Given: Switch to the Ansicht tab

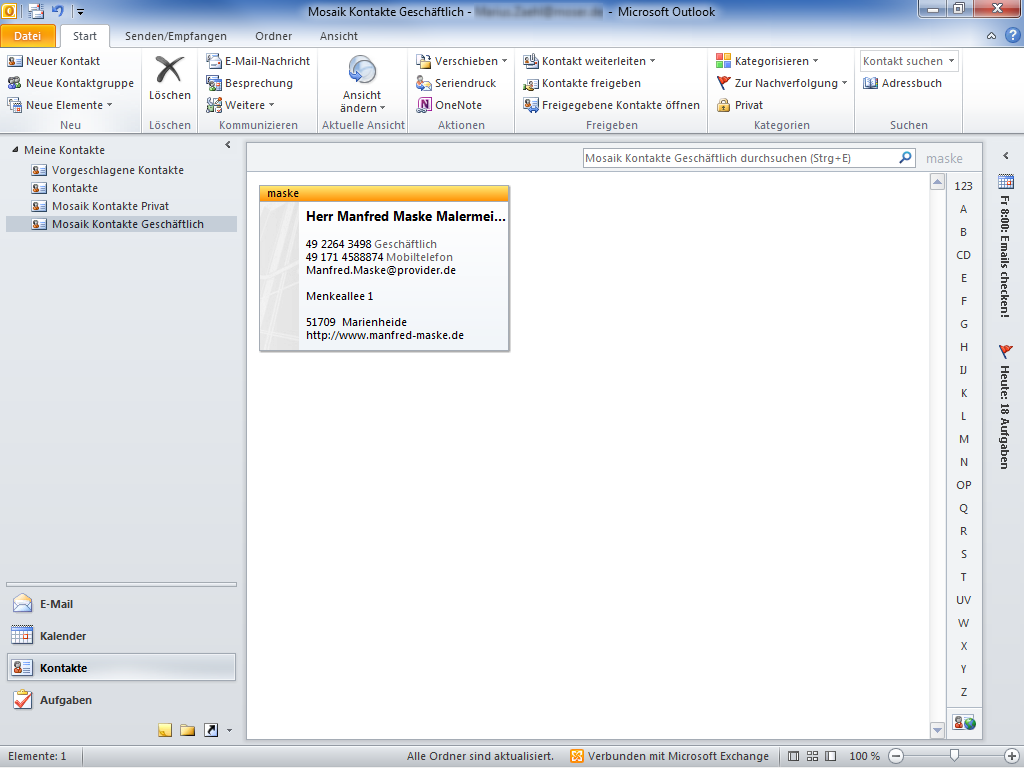Looking at the screenshot, I should (338, 36).
